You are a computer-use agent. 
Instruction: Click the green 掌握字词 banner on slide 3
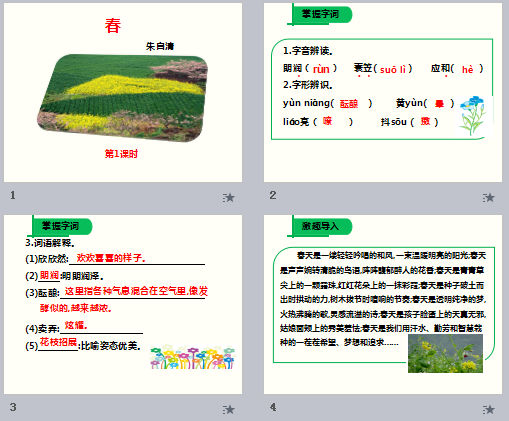tap(60, 226)
